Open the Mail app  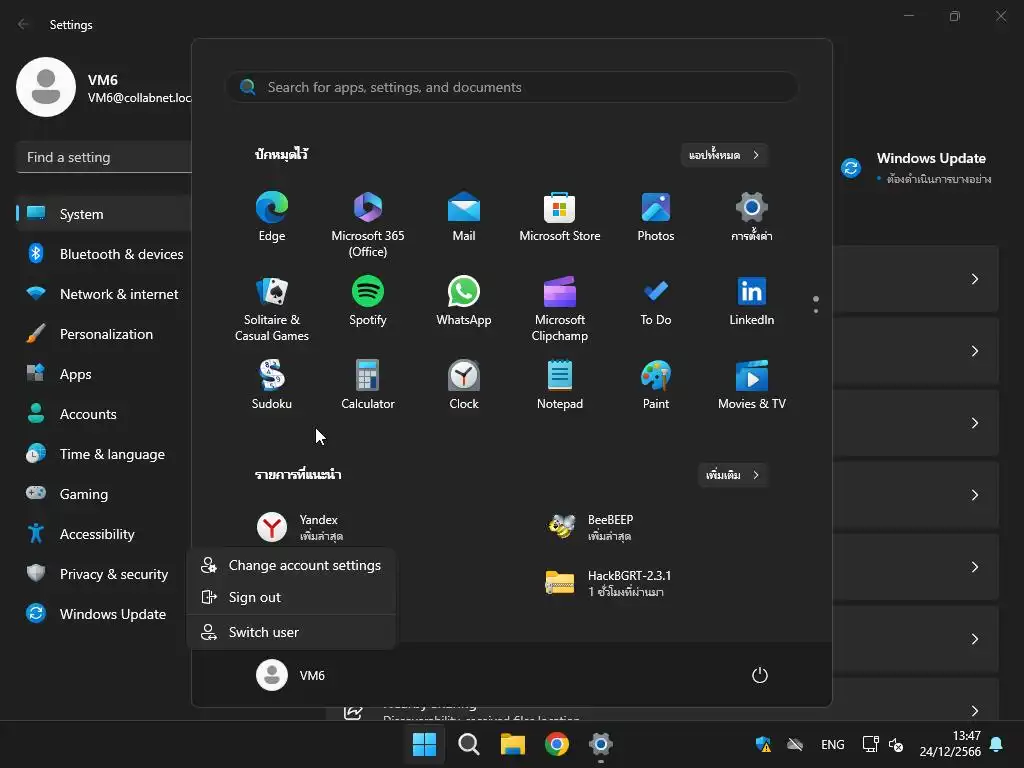tap(464, 217)
